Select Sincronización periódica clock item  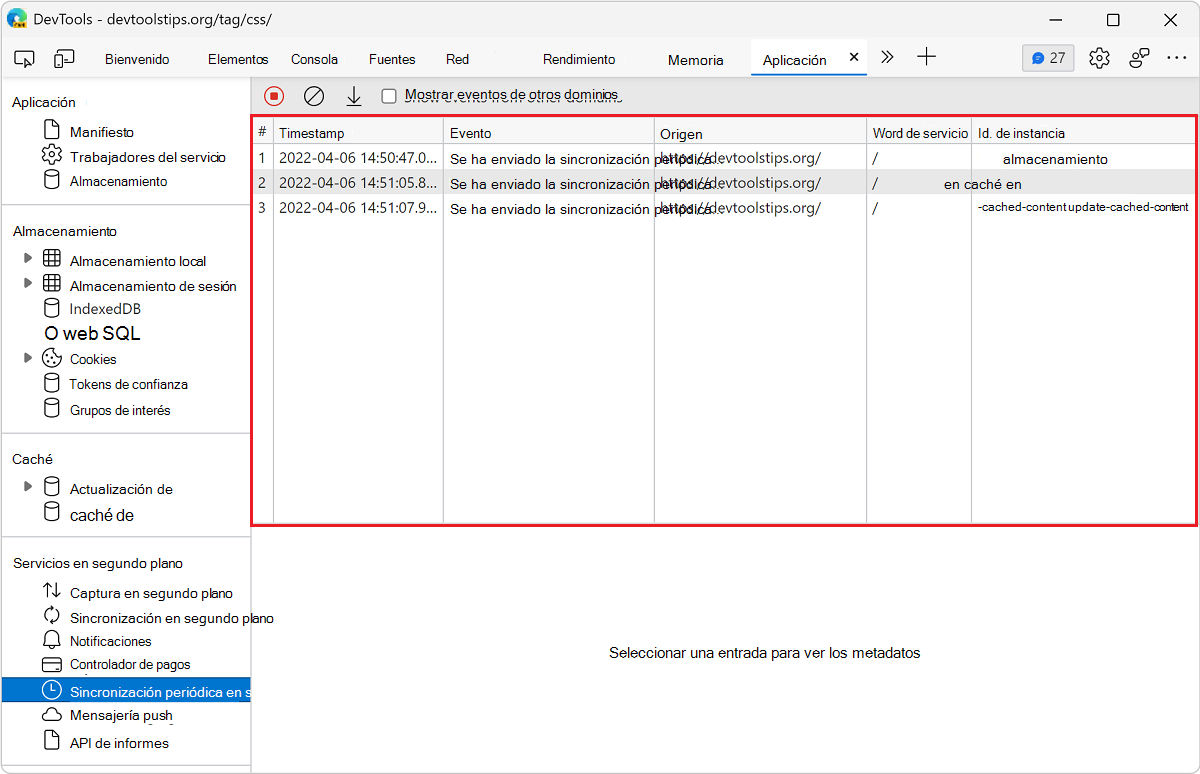pyautogui.click(x=125, y=690)
